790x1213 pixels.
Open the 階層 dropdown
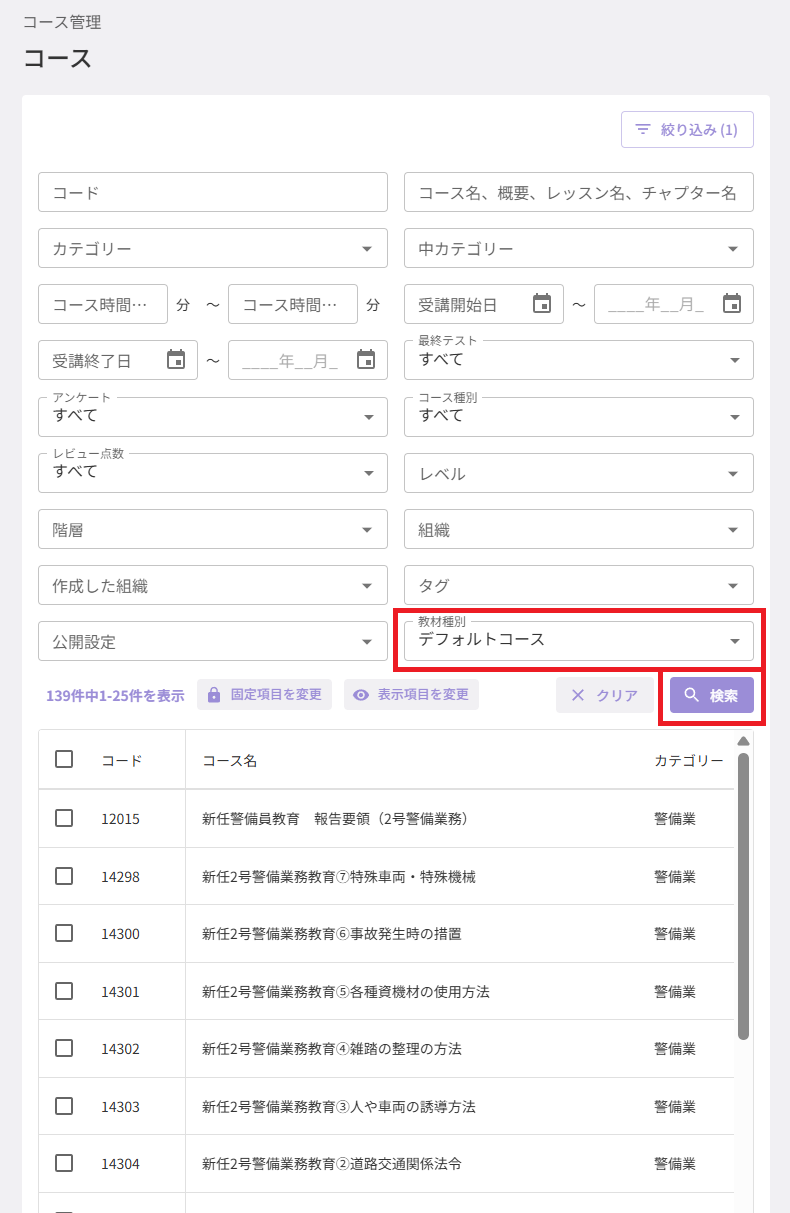(x=213, y=529)
